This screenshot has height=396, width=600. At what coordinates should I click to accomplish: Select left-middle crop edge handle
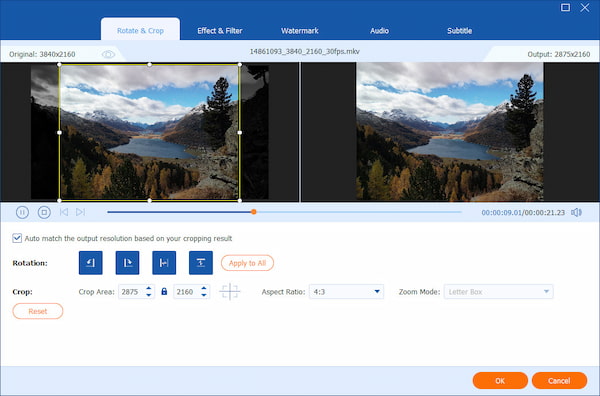coord(59,132)
